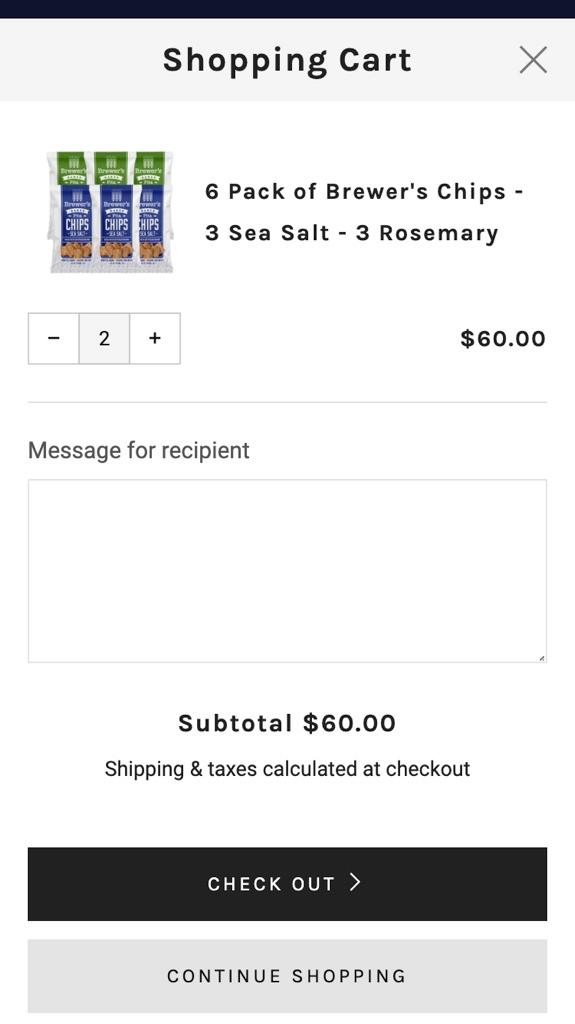This screenshot has height=1024, width=575.
Task: Decrease quantity with the minus button
Action: point(54,338)
